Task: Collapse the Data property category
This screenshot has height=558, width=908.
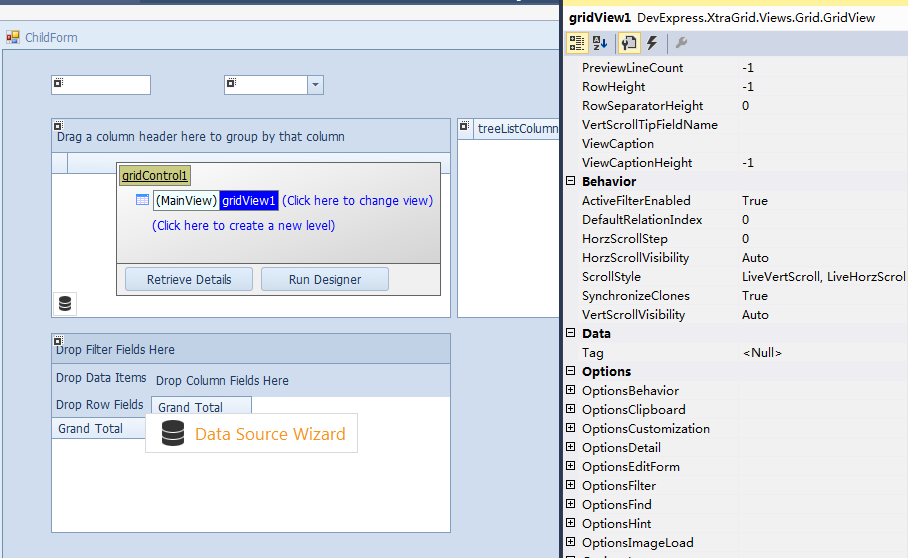Action: [571, 334]
